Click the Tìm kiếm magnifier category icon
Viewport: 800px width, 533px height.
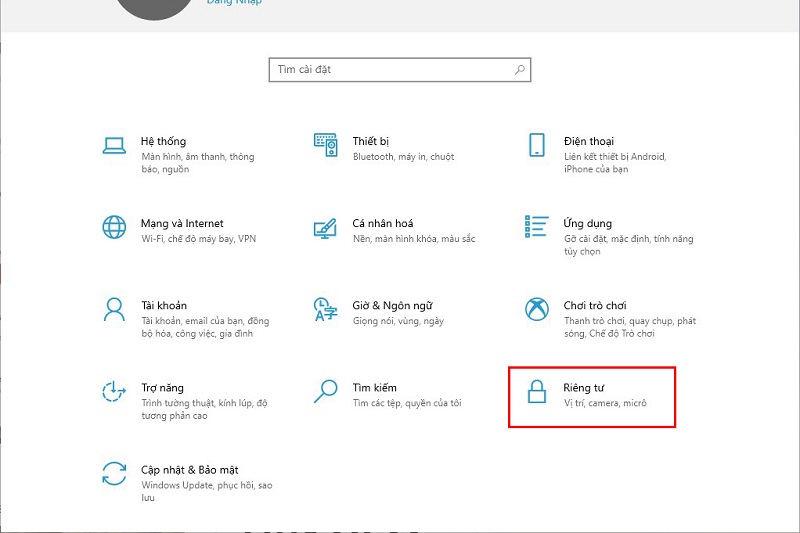tap(326, 391)
